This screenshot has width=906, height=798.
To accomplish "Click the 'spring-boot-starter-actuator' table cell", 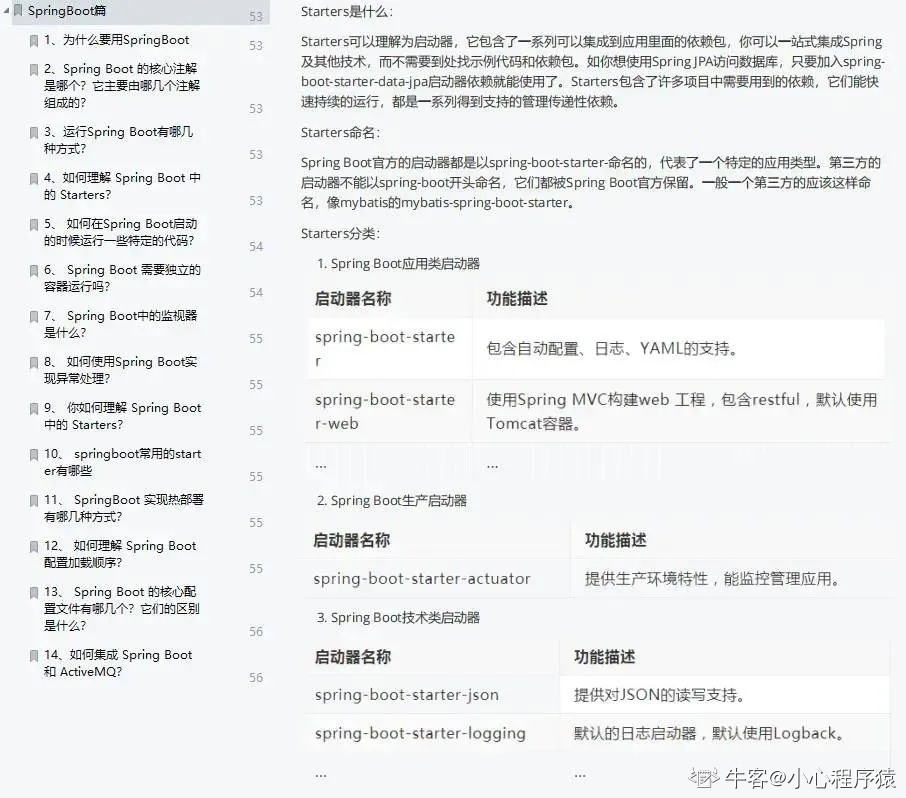I will click(x=435, y=578).
